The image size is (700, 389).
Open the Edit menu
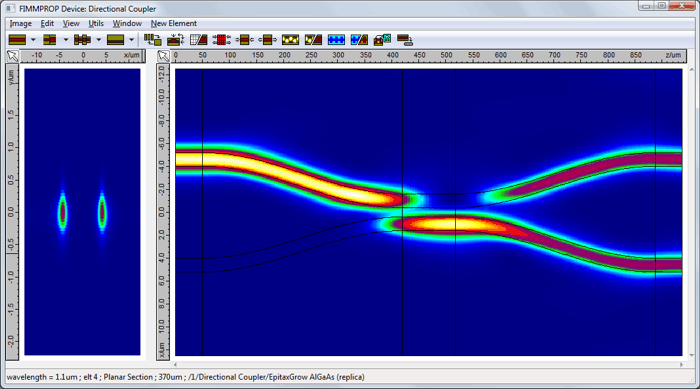[x=47, y=23]
